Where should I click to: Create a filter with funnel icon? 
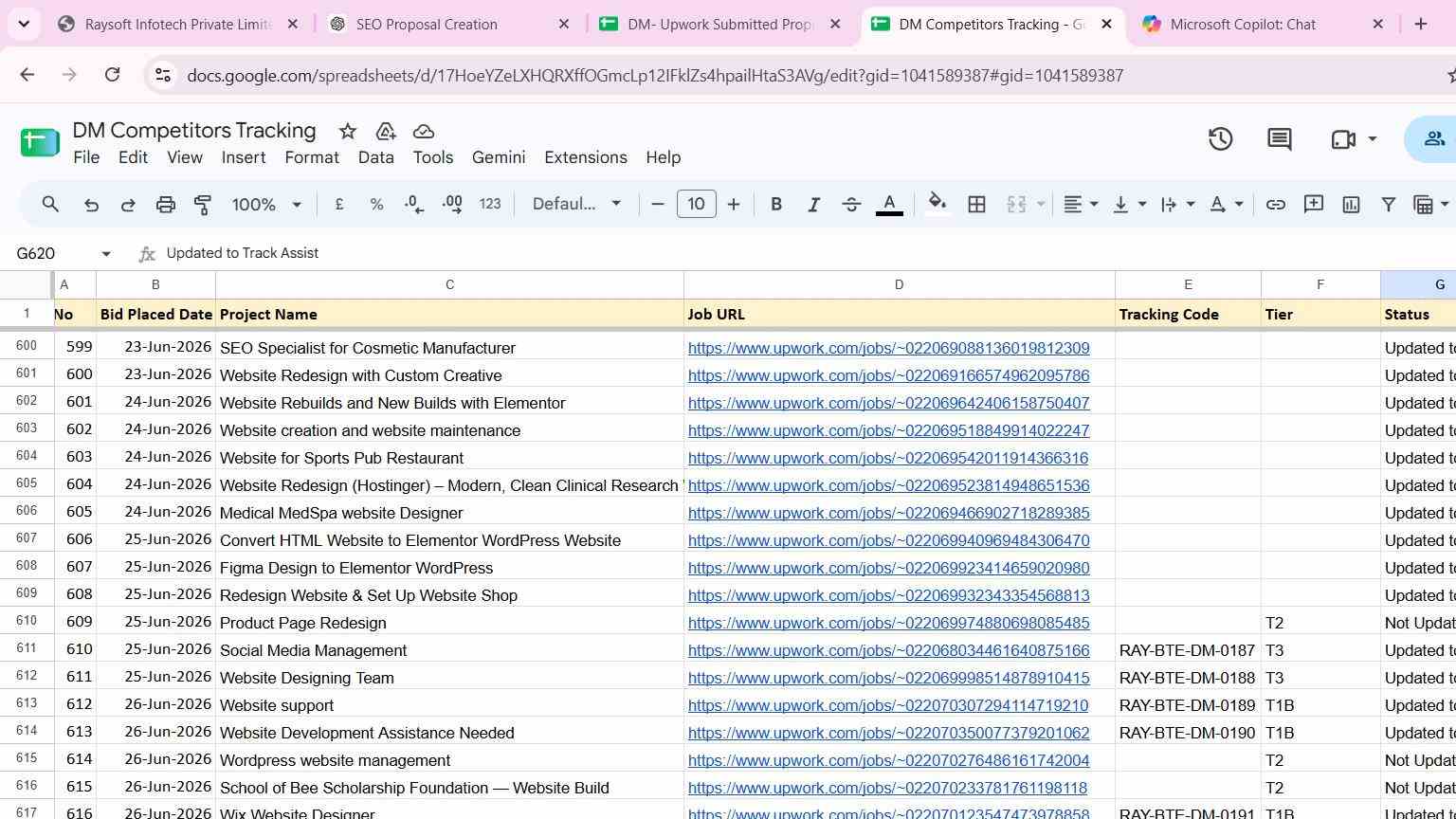[x=1388, y=205]
